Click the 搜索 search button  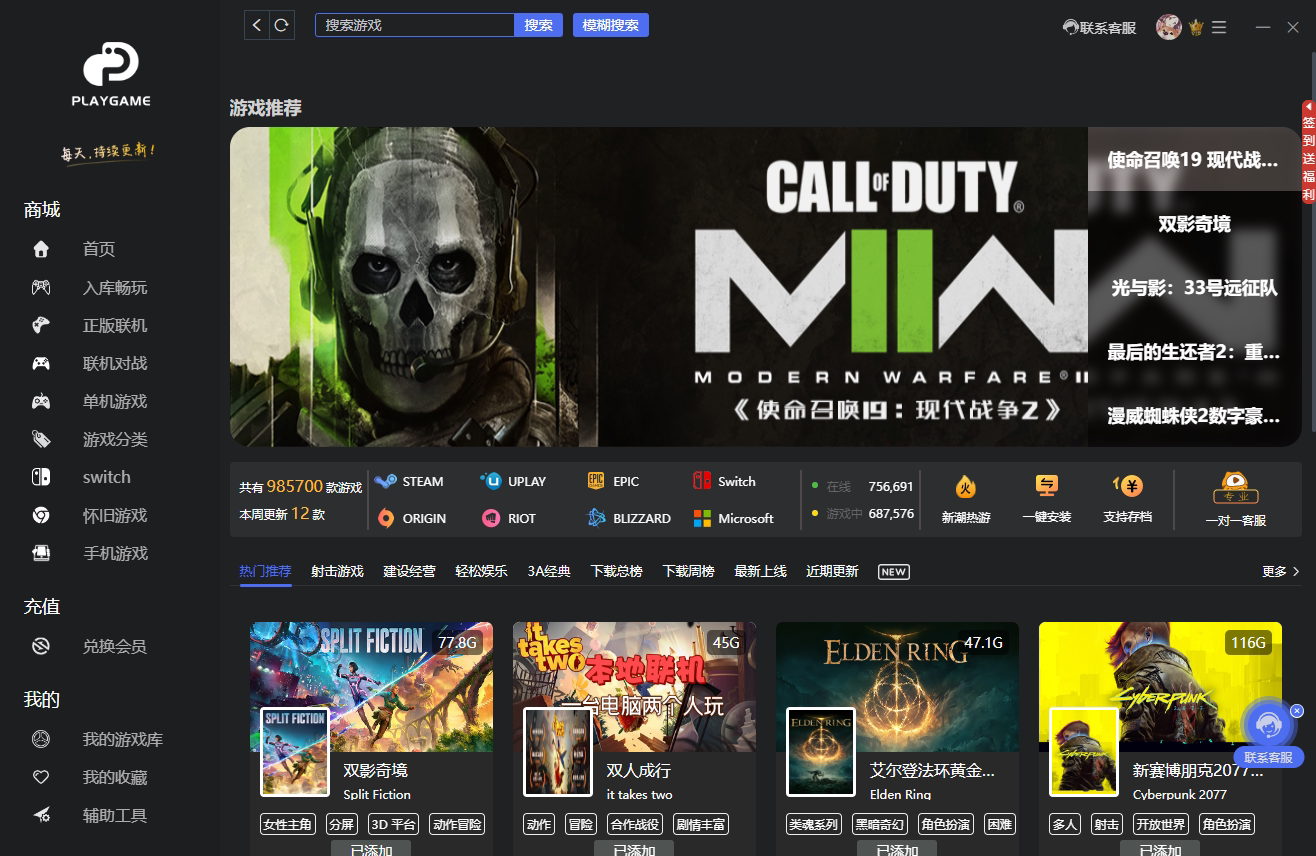(538, 25)
